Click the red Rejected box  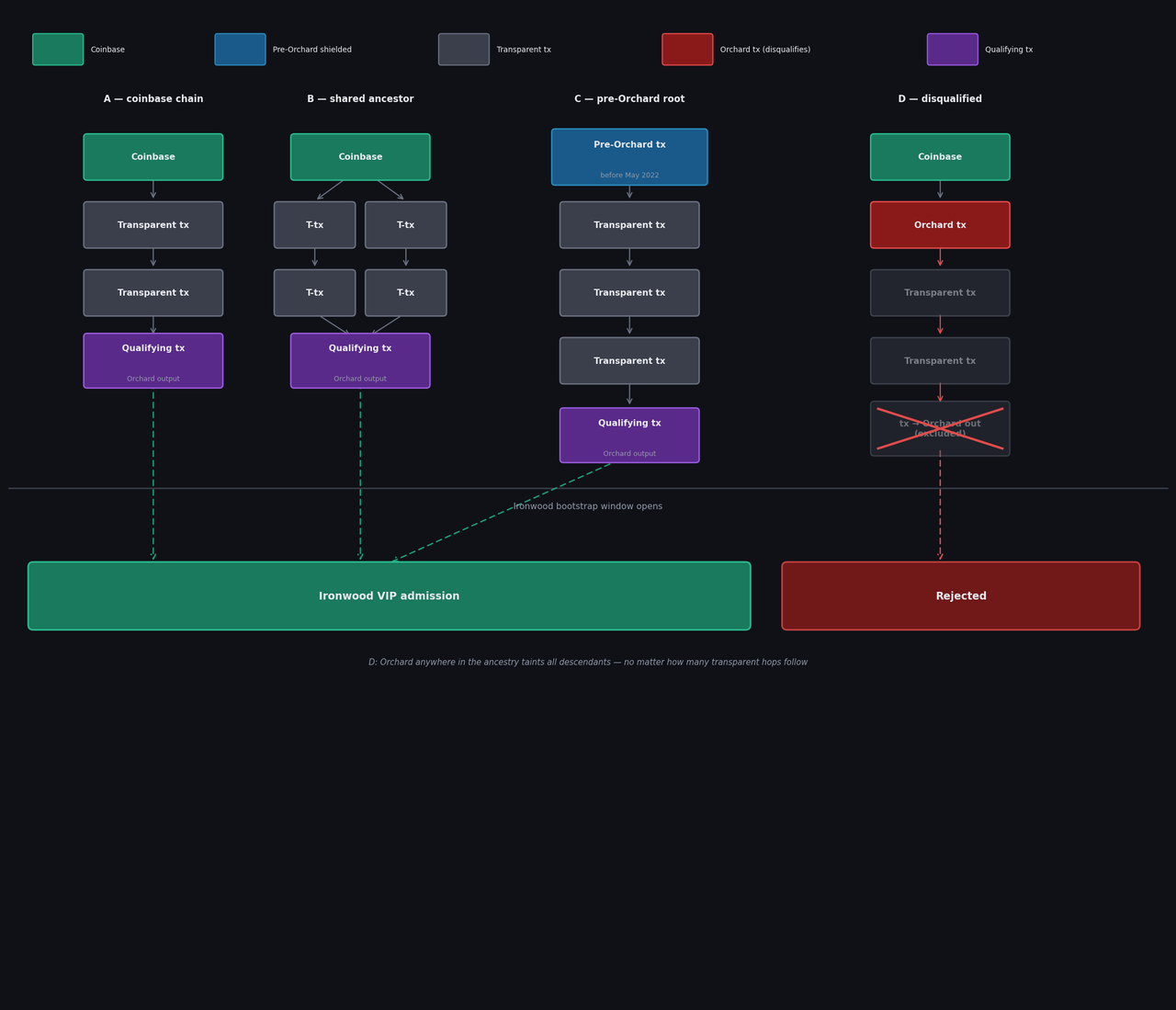(x=961, y=596)
